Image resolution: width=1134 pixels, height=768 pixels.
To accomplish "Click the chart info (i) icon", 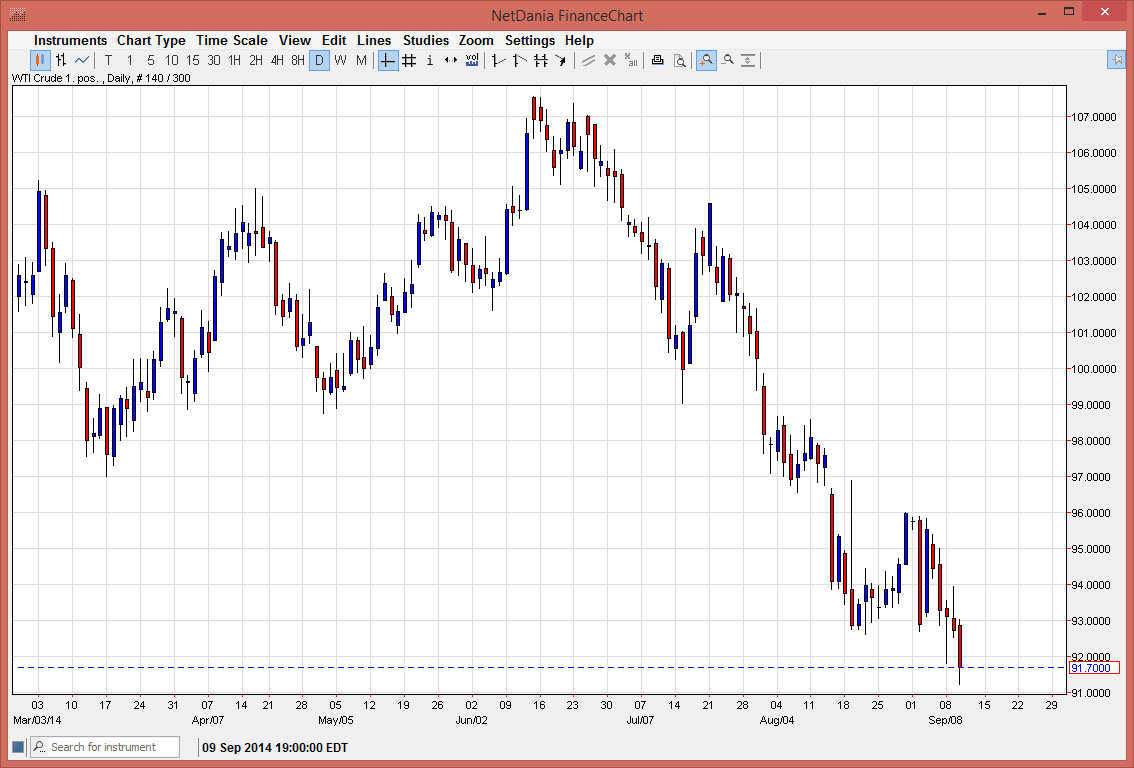I will [x=429, y=60].
